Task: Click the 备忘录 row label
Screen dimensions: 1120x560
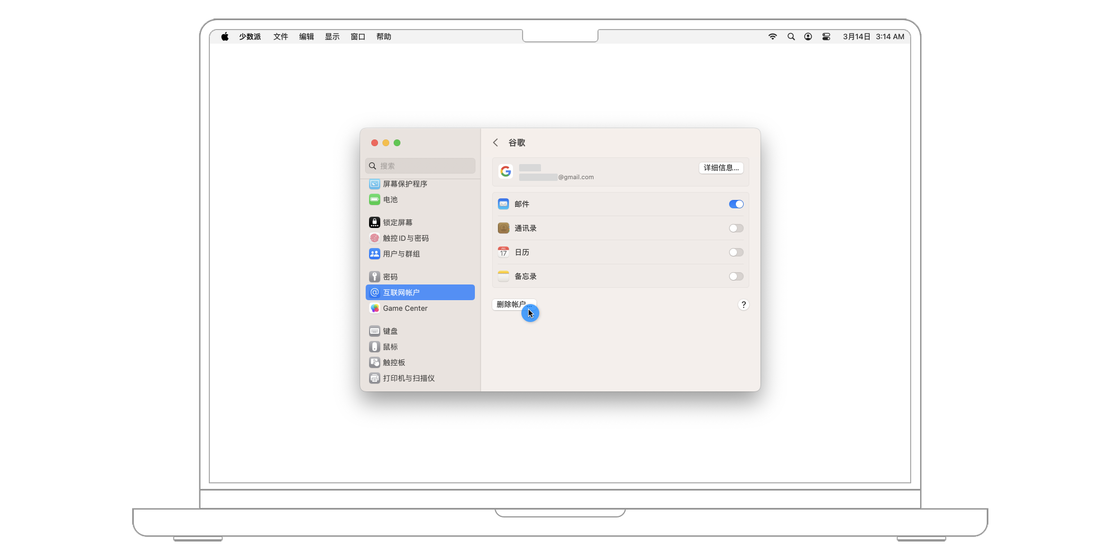Action: 526,276
